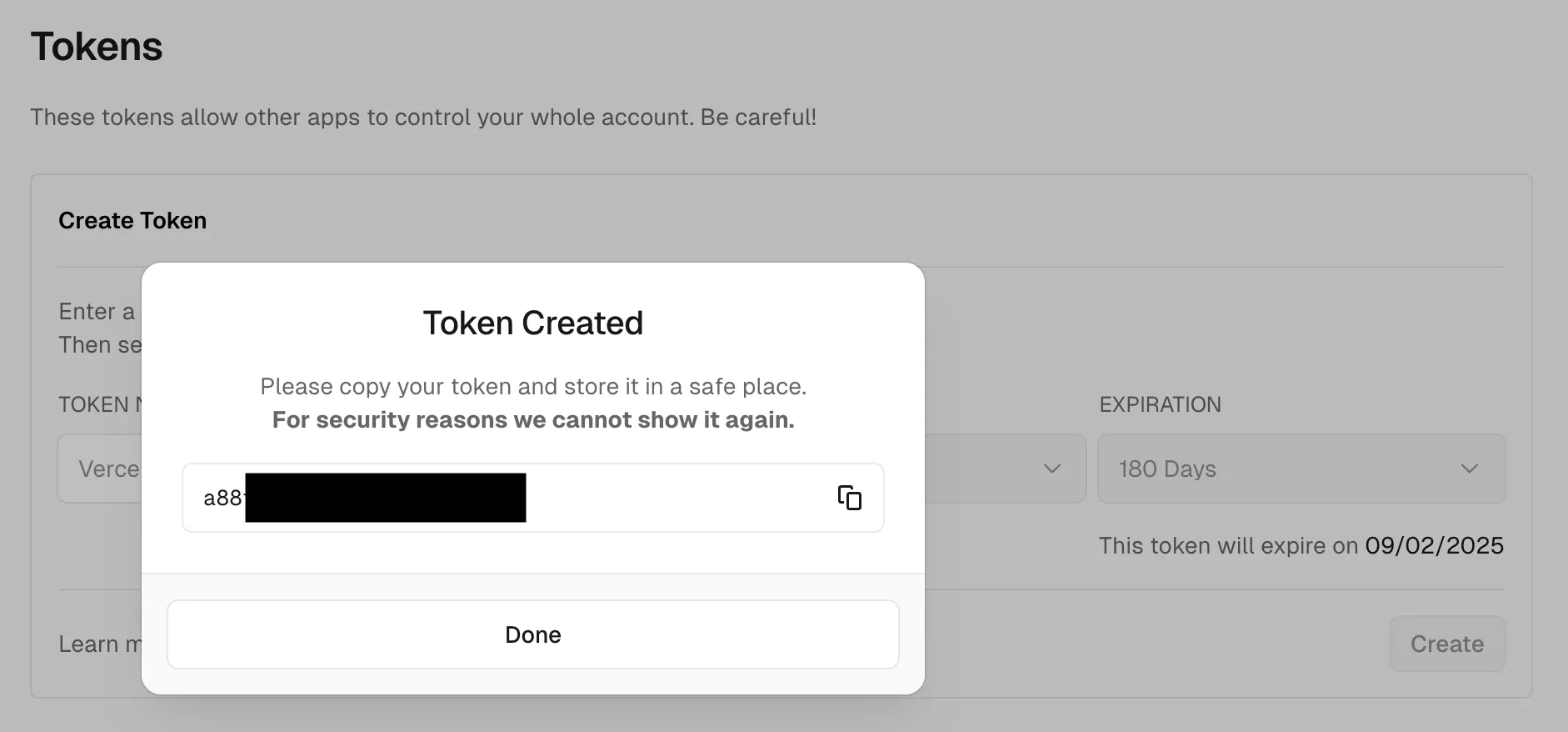Click the Create Token section title
The image size is (1568, 732).
[x=132, y=220]
